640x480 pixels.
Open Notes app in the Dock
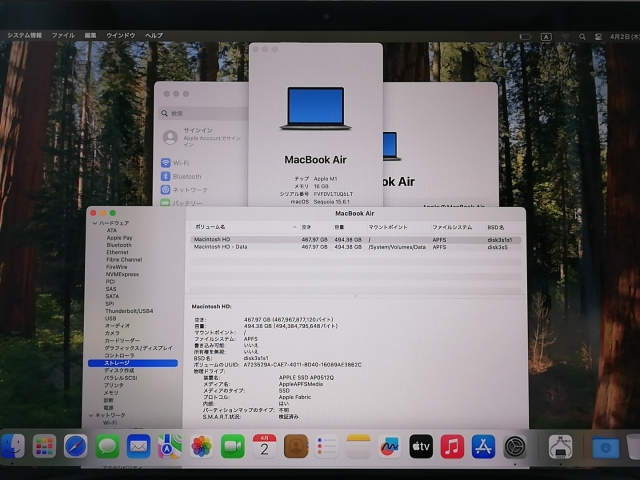[x=358, y=447]
